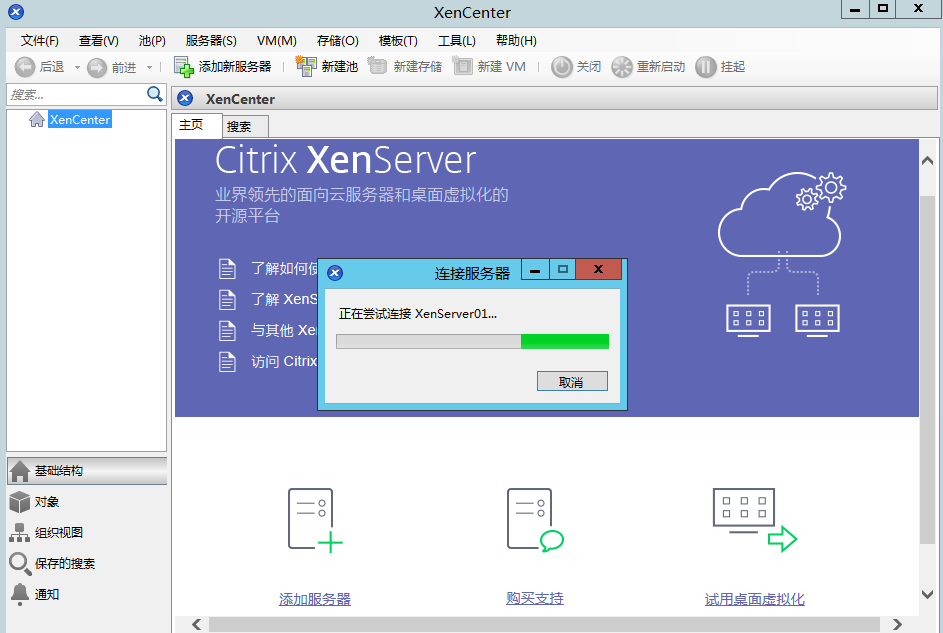Open the 池(P) menu
The image size is (943, 633).
[x=152, y=41]
